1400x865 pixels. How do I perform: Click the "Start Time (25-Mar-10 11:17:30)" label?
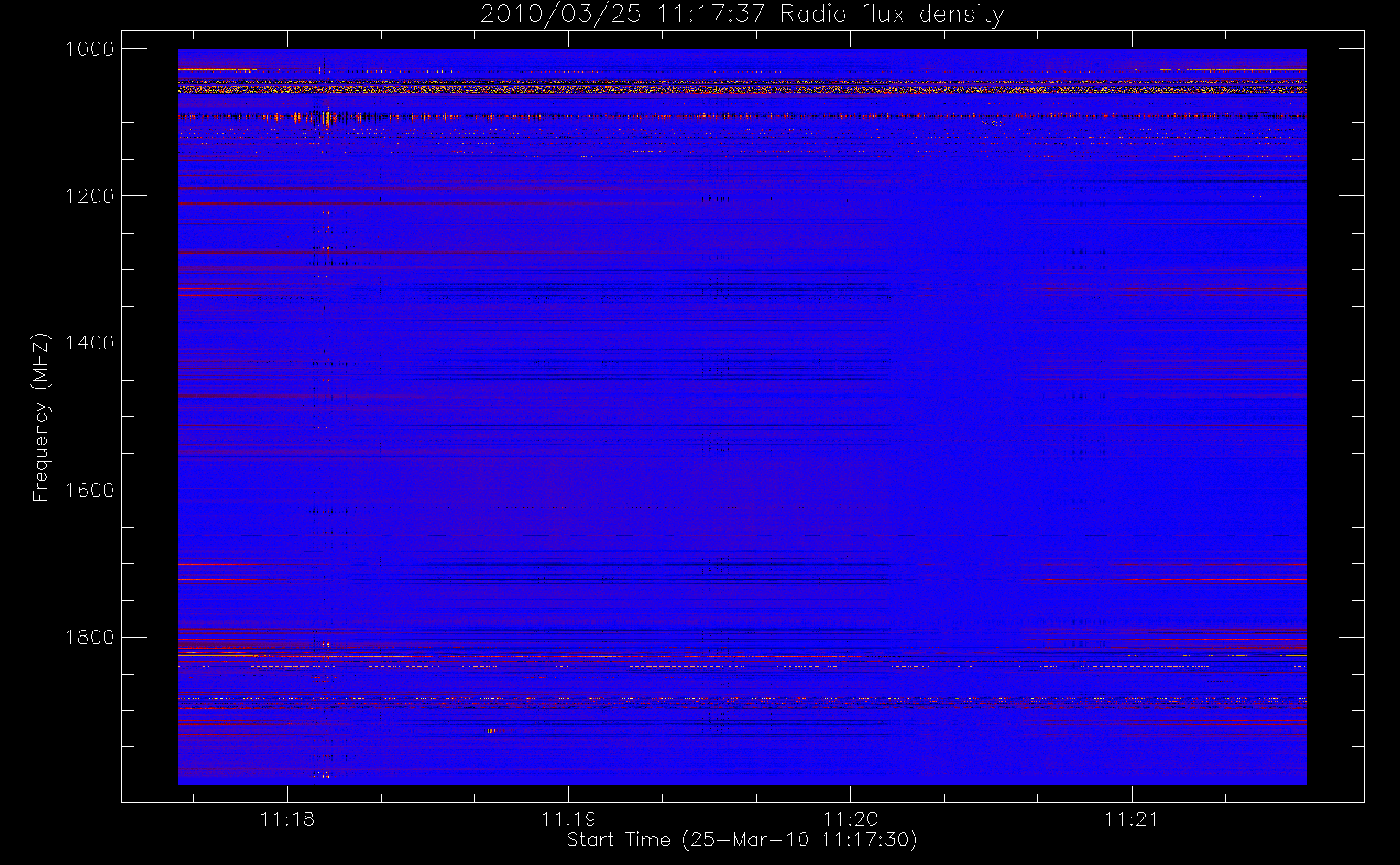(742, 840)
